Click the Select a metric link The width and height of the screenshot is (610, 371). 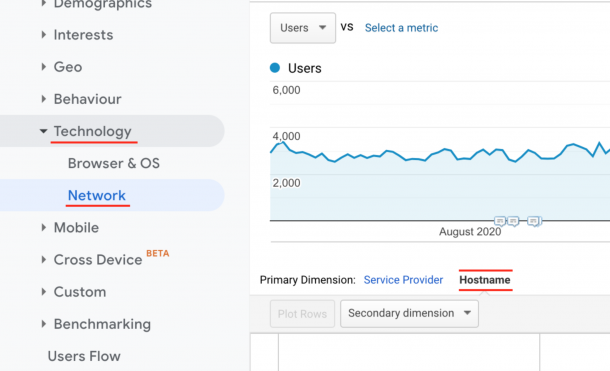(x=401, y=28)
